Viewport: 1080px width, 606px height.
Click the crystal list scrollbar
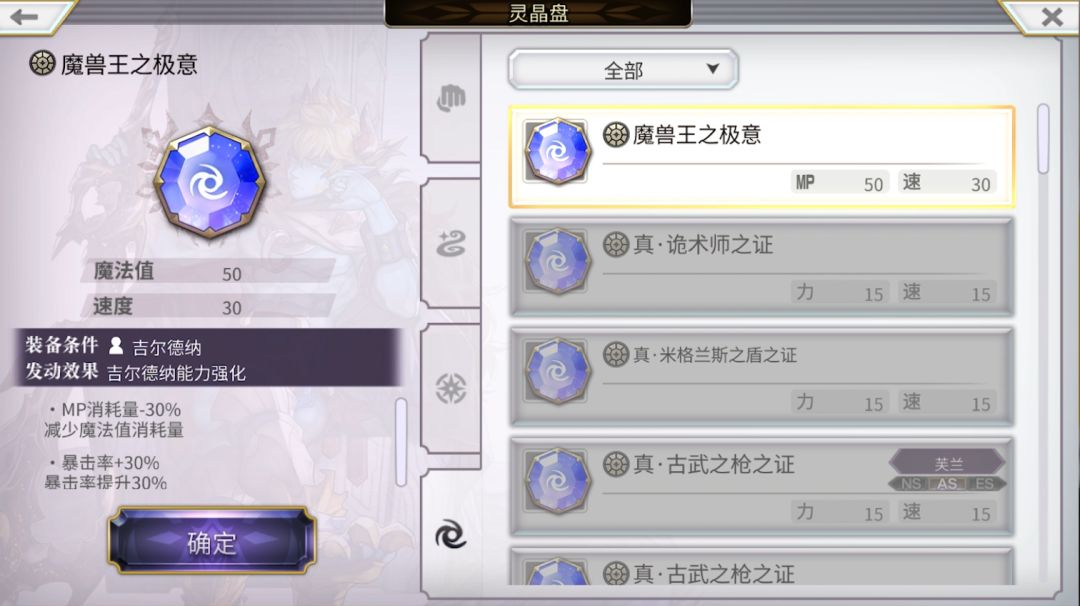click(1043, 139)
